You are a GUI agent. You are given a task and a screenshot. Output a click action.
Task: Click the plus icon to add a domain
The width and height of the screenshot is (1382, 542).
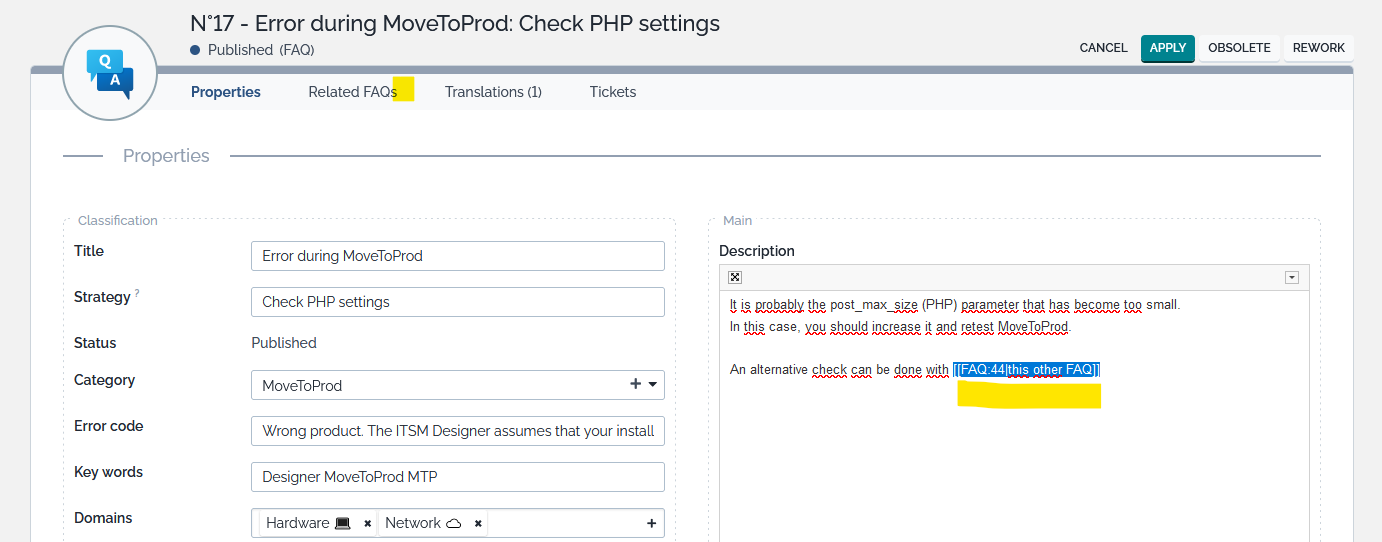pyautogui.click(x=652, y=523)
